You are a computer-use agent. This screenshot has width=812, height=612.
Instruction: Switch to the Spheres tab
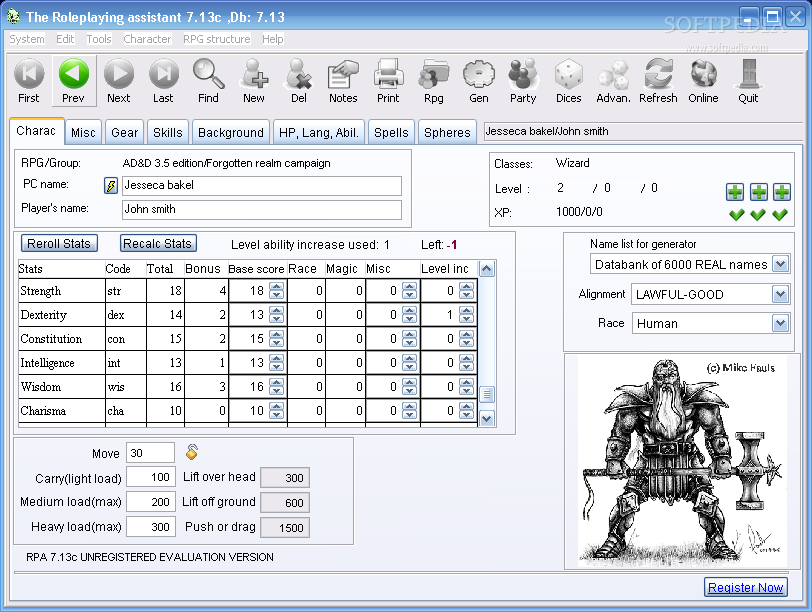[447, 133]
